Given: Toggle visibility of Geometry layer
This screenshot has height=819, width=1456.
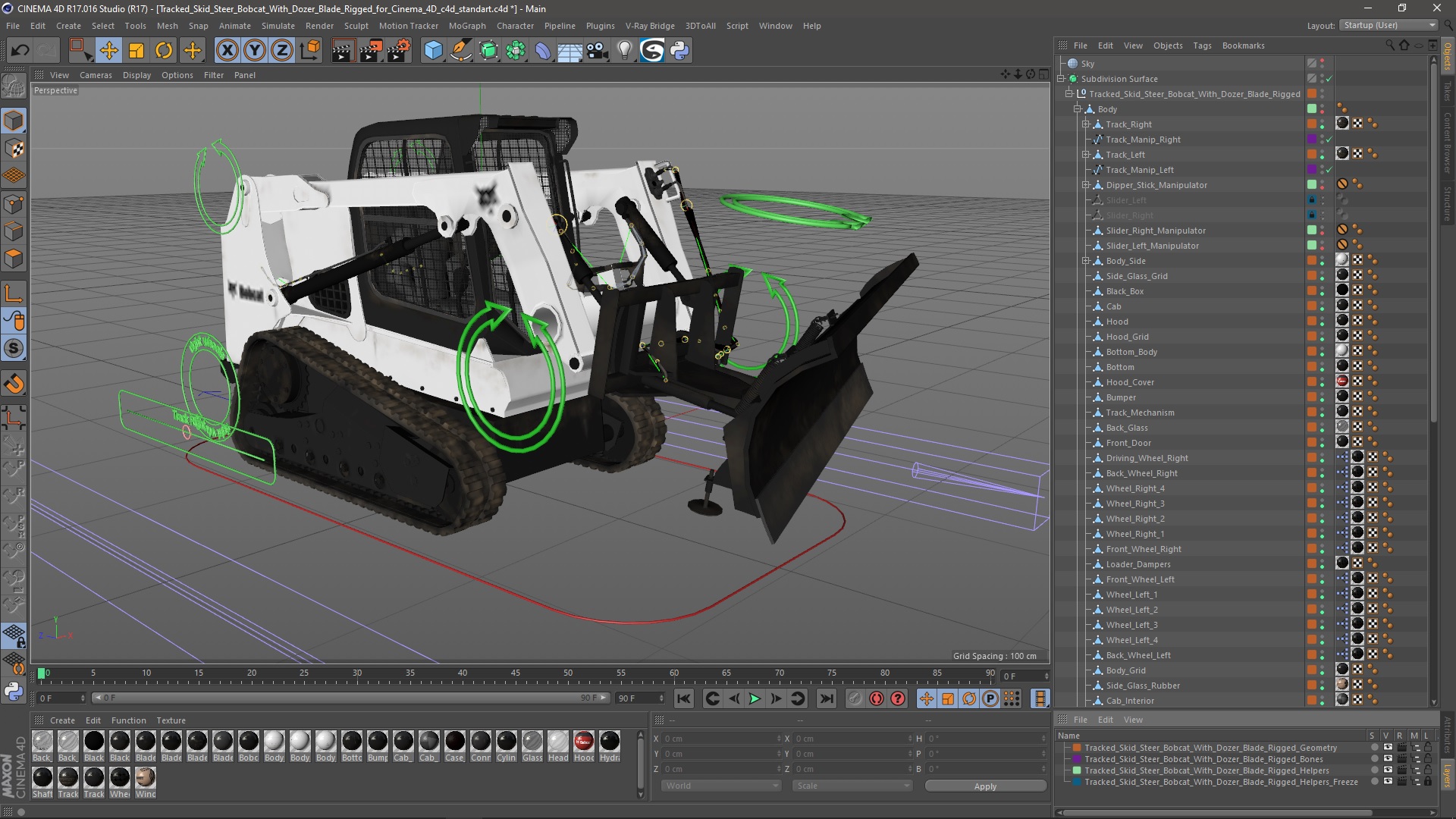Looking at the screenshot, I should pyautogui.click(x=1388, y=748).
